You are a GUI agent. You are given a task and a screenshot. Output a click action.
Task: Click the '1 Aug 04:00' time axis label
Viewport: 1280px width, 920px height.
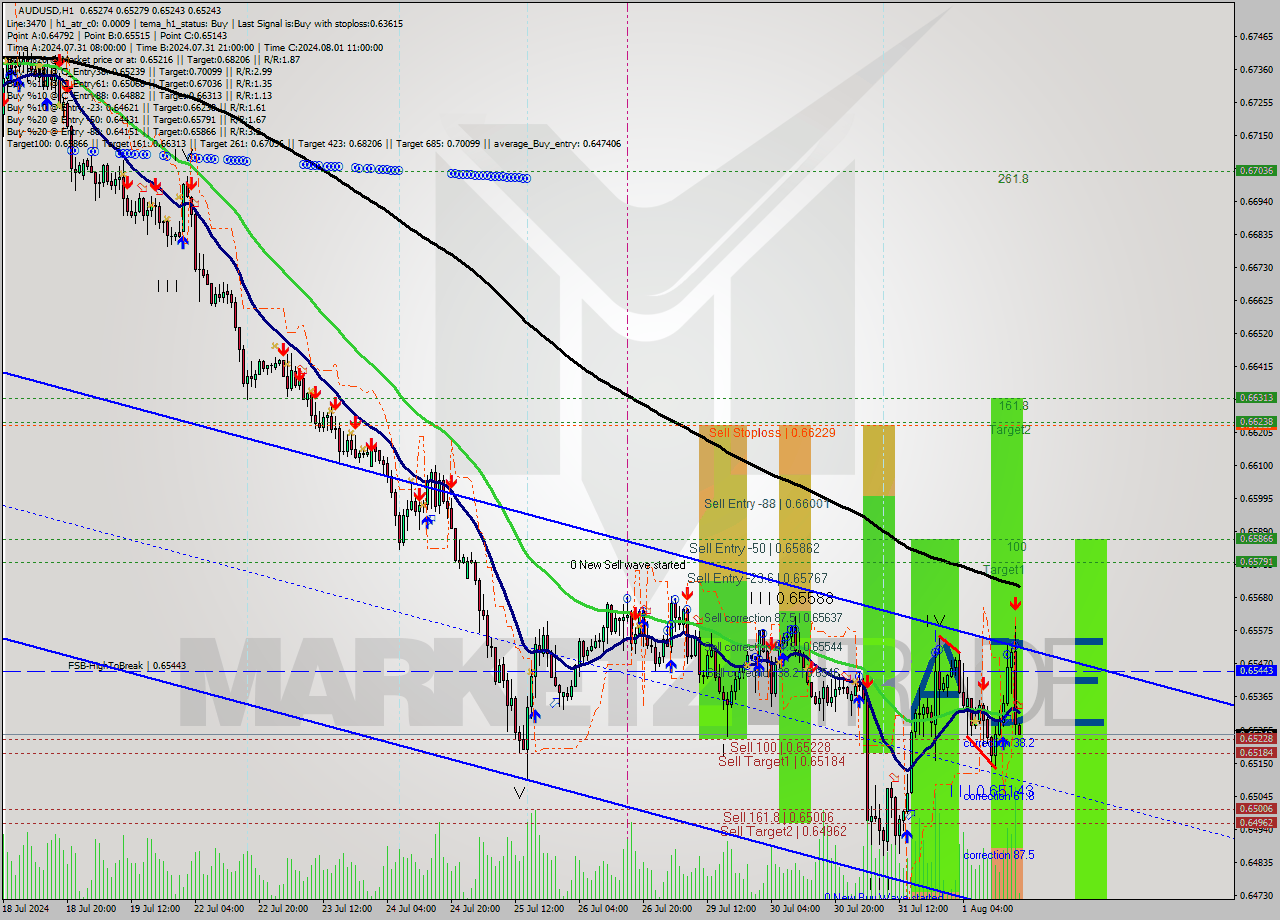coord(987,910)
